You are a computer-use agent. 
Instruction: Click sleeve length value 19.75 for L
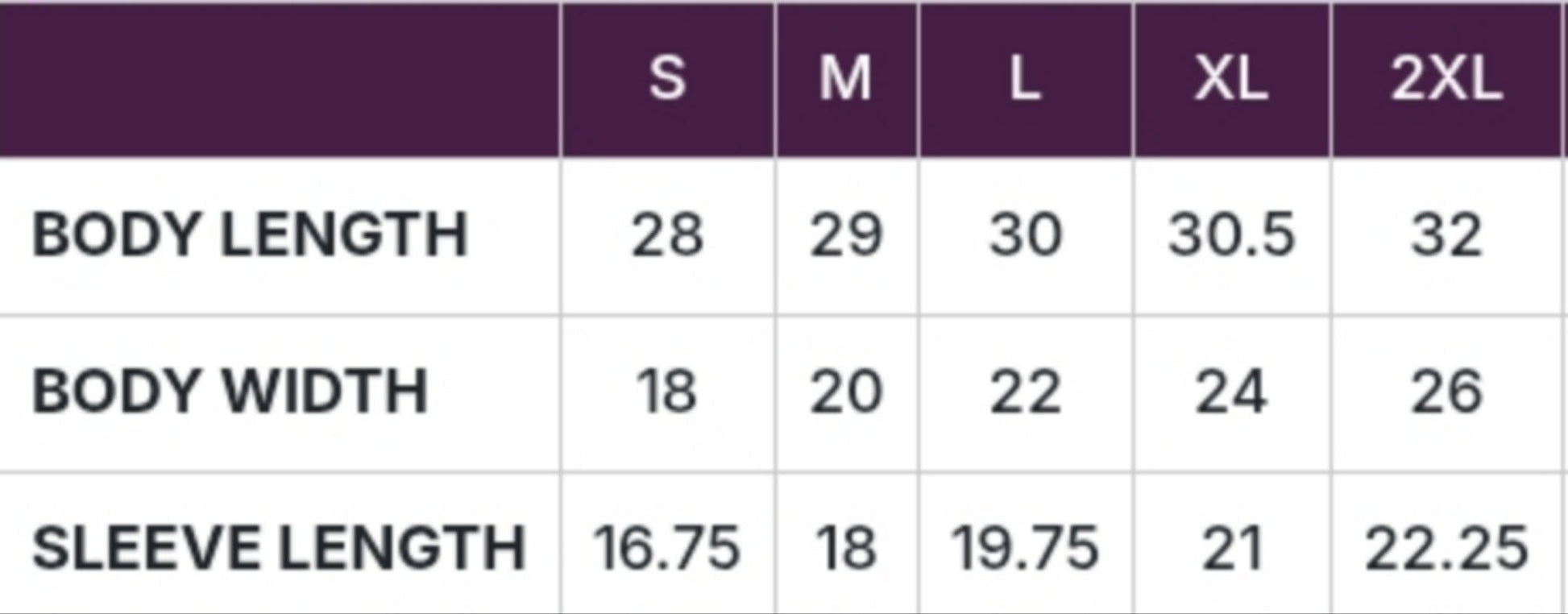pos(1024,548)
